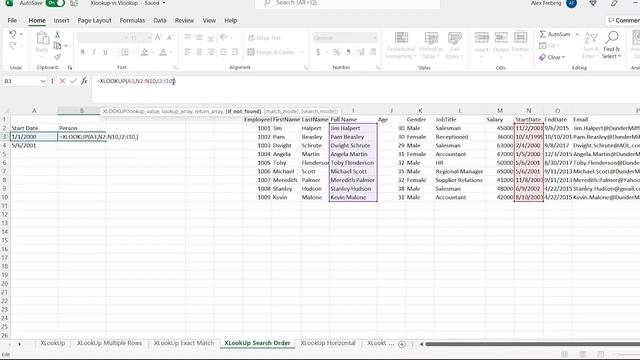This screenshot has width=640, height=360.
Task: Click the Percent Style icon
Action: [336, 52]
